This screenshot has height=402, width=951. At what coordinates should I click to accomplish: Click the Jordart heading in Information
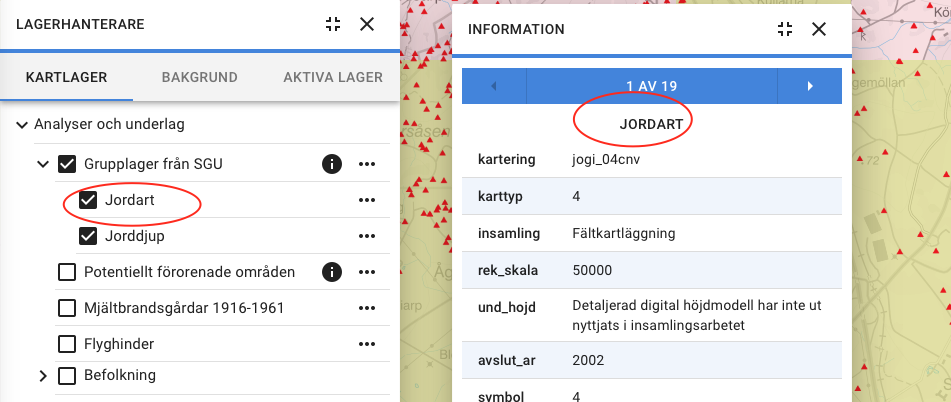651,124
